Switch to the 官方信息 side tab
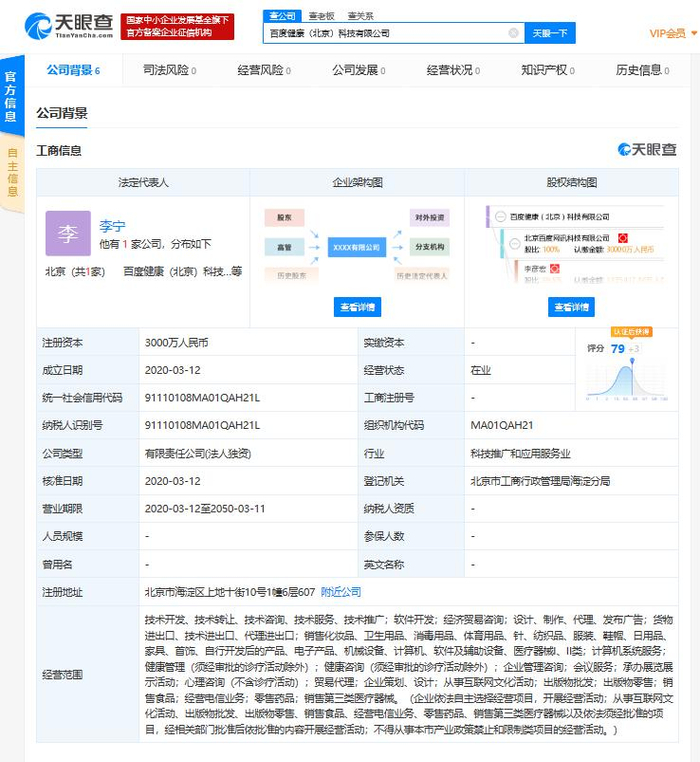The height and width of the screenshot is (762, 700). 11,96
